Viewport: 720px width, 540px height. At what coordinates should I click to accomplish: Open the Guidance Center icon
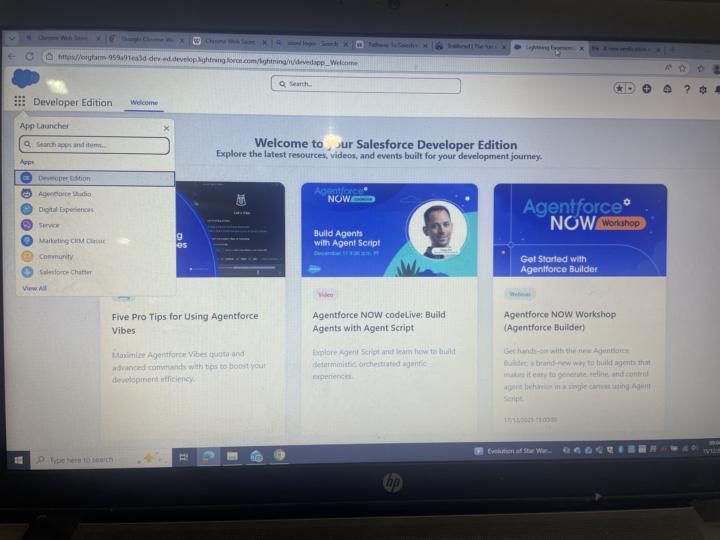point(667,89)
